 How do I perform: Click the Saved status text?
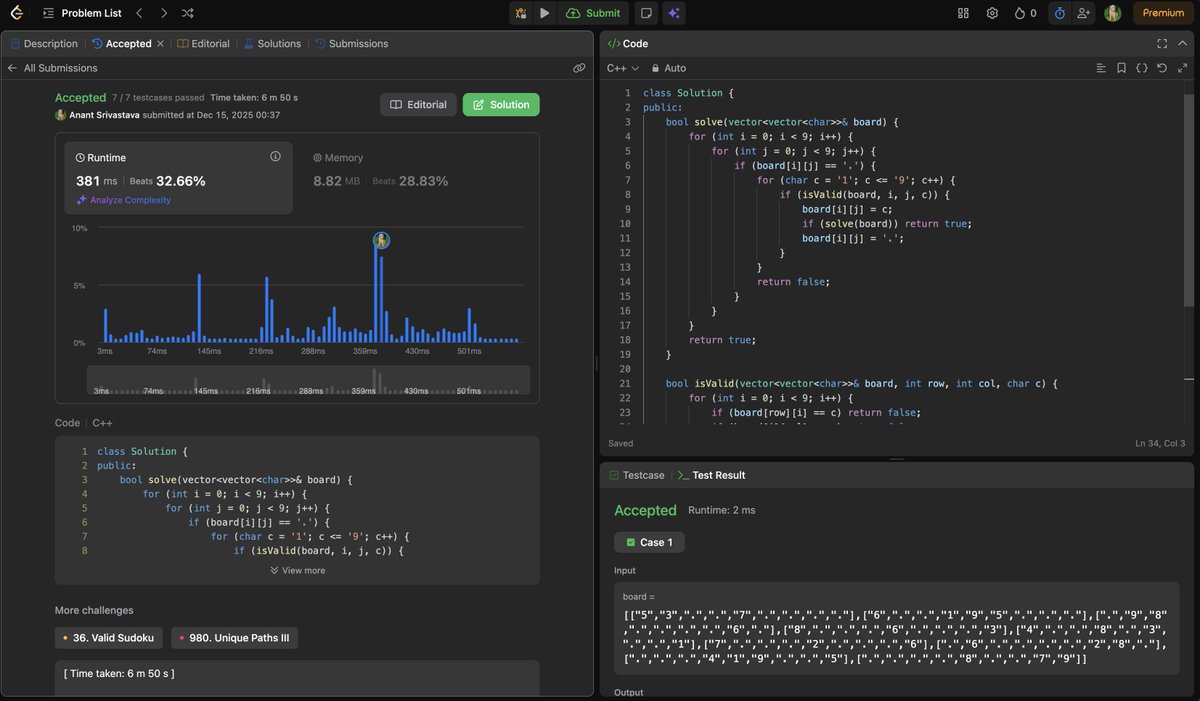pos(620,443)
